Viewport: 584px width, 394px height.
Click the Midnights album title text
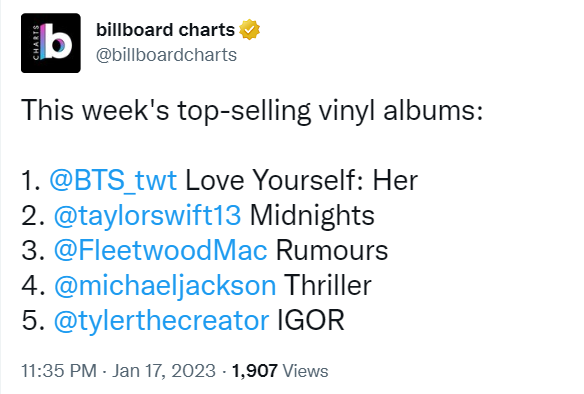coord(312,215)
